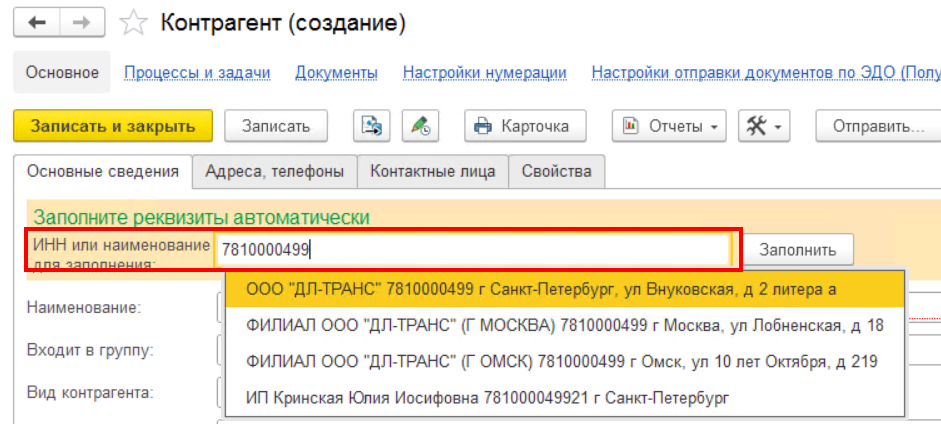The width and height of the screenshot is (941, 424).
Task: Select ИП Кринская Юлия Иосифовна suggestion
Action: (x=565, y=398)
